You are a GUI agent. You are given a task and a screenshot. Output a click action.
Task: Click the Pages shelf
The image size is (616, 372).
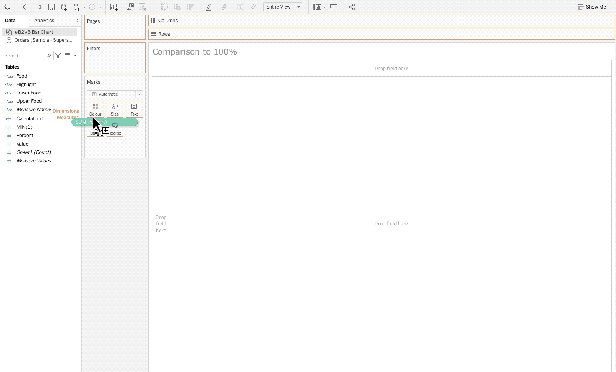(x=115, y=27)
